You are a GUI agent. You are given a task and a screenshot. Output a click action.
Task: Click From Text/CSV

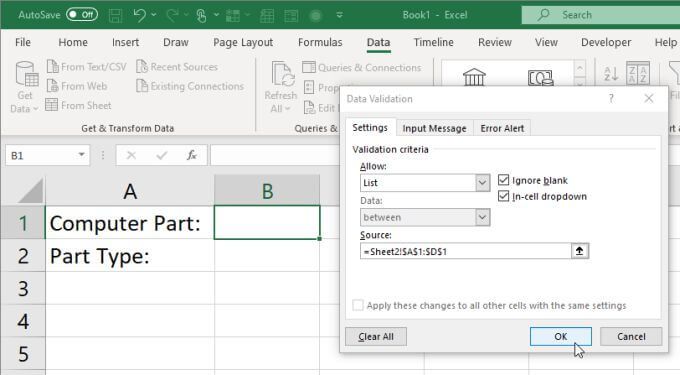click(86, 67)
